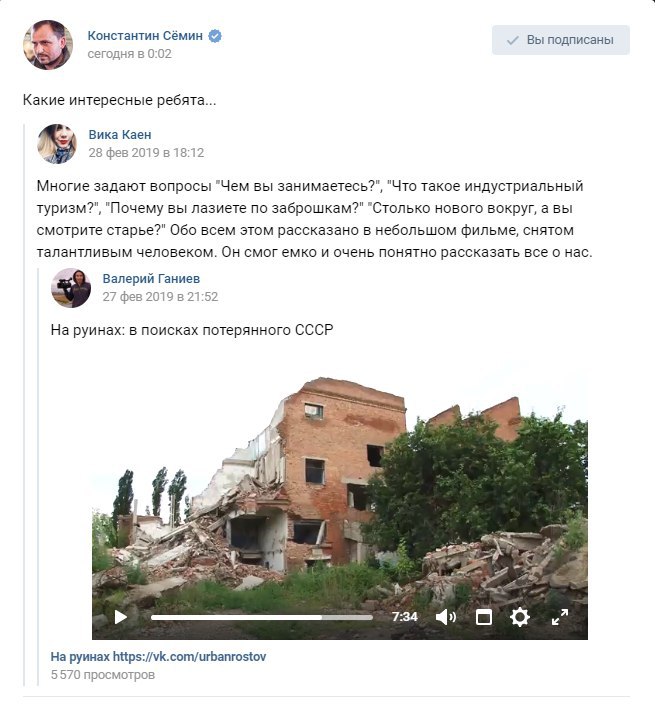Viewport: 655px width, 706px height.
Task: Open Вика Каен's avatar photo
Action: tap(57, 144)
